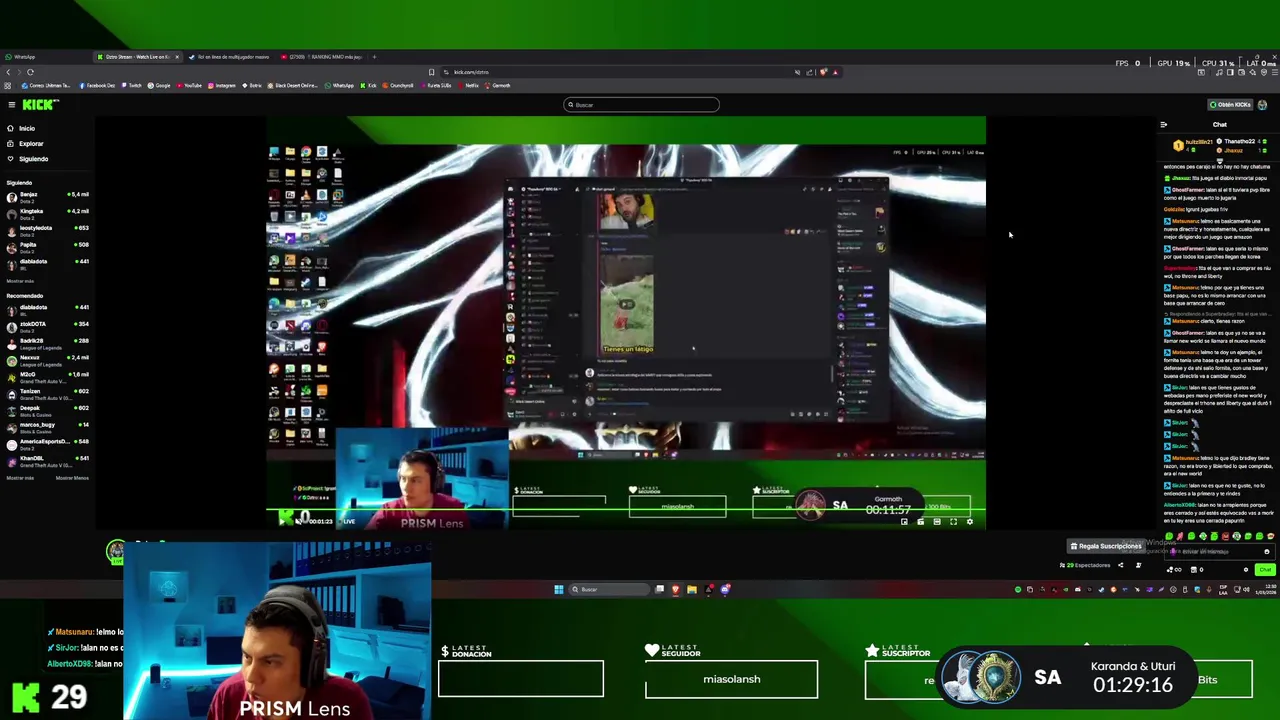Open leostyledota channel

[x=47, y=229]
